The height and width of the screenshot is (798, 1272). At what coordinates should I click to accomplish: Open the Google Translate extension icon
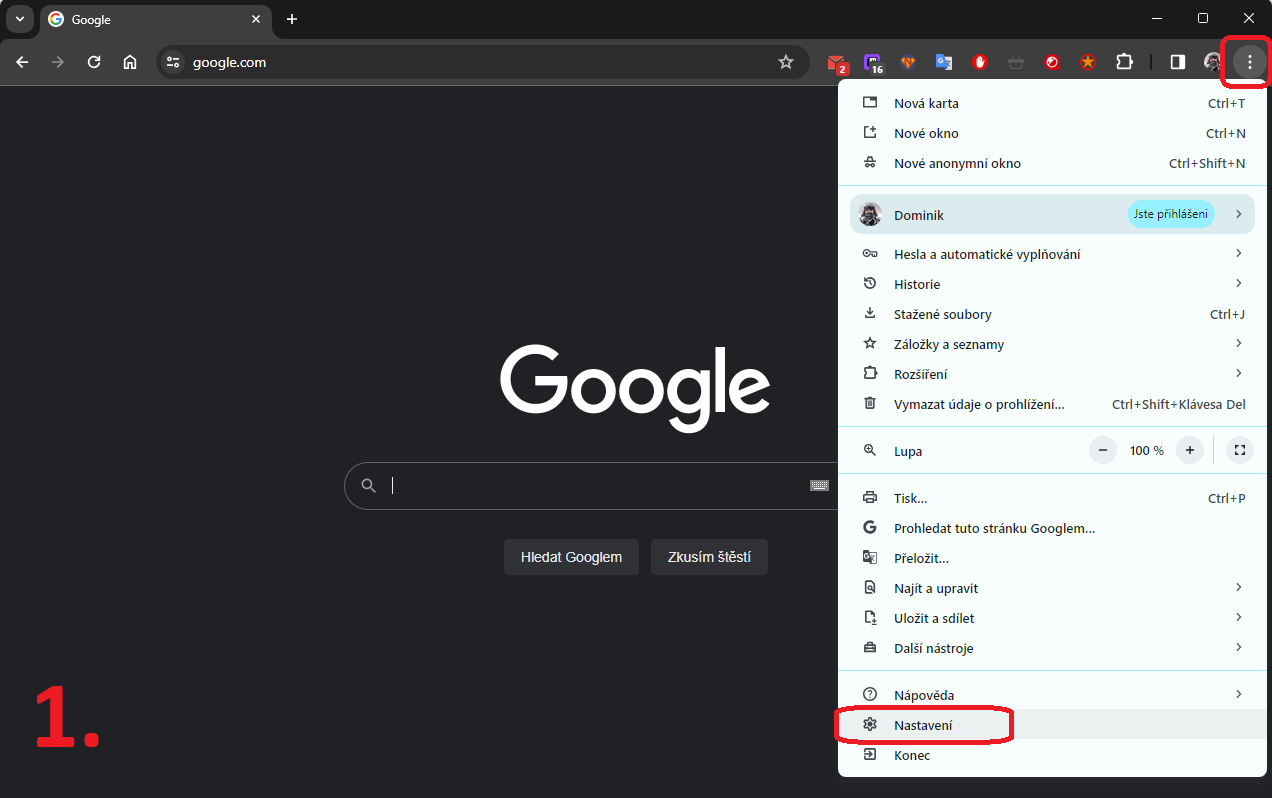point(944,62)
